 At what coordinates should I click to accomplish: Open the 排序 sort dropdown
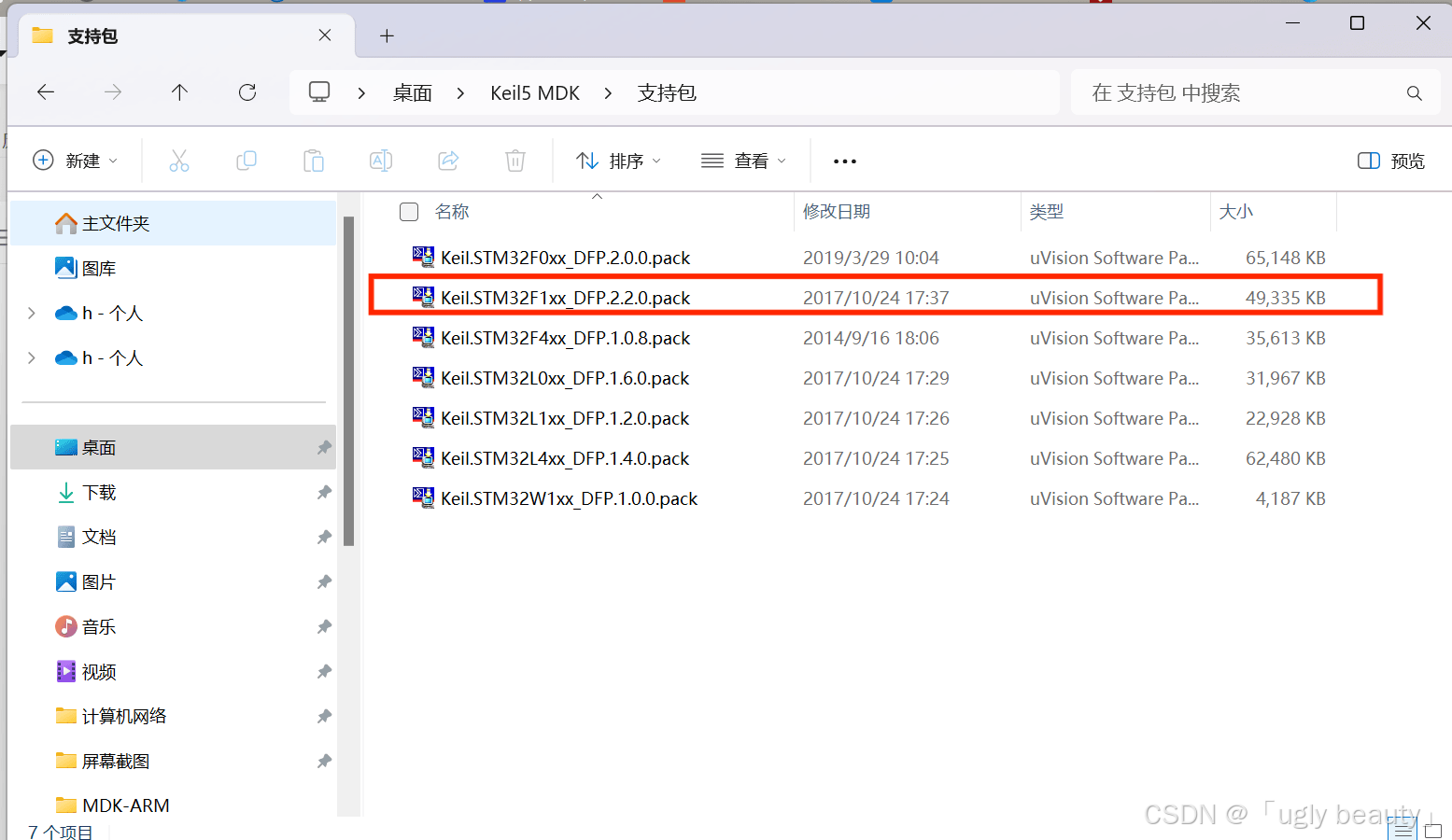[619, 161]
